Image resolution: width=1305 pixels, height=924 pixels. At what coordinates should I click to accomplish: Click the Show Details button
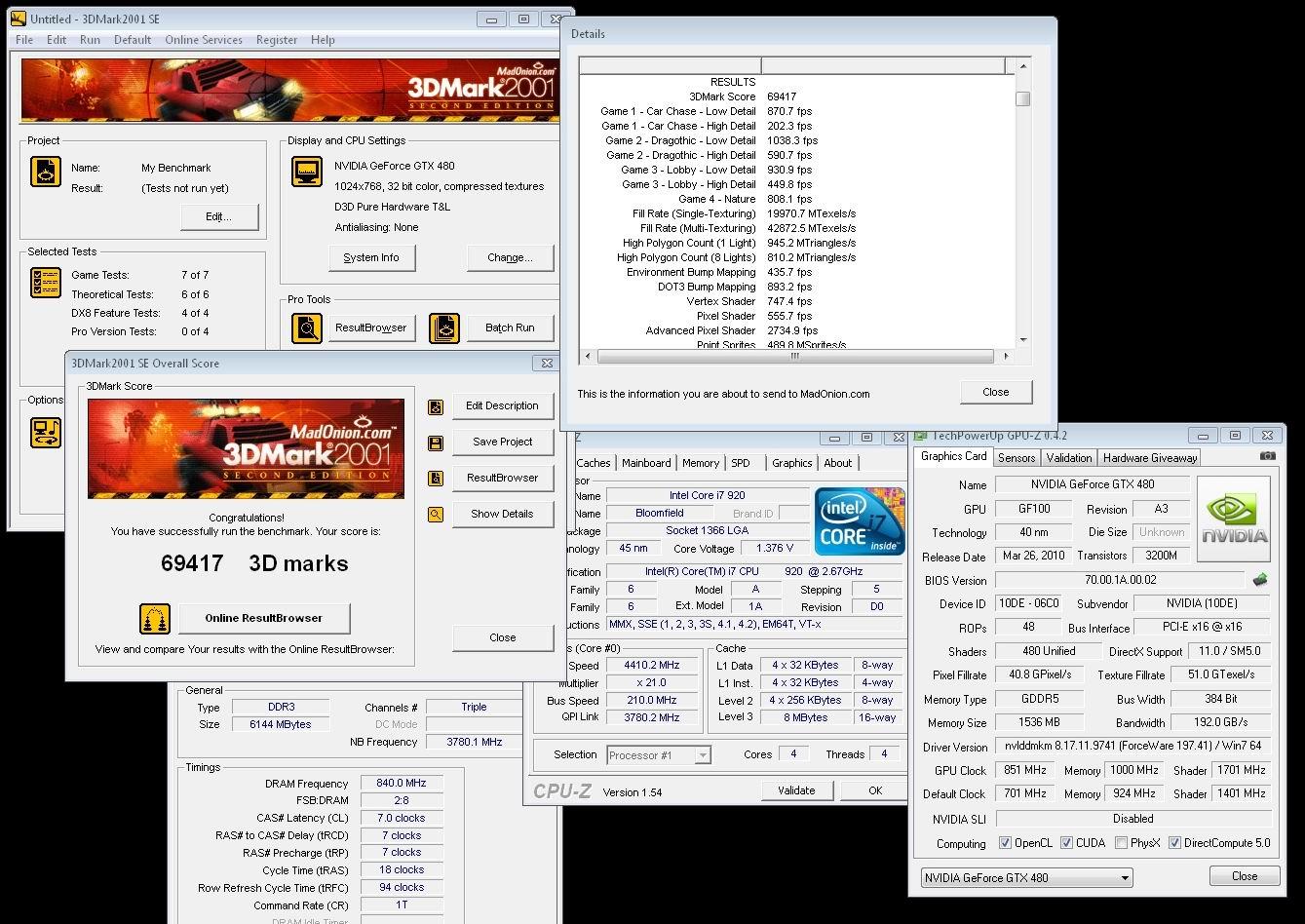pos(503,514)
